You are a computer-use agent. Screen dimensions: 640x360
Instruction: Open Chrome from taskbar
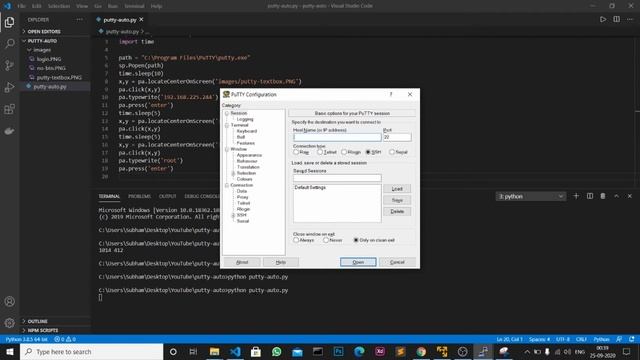421,351
